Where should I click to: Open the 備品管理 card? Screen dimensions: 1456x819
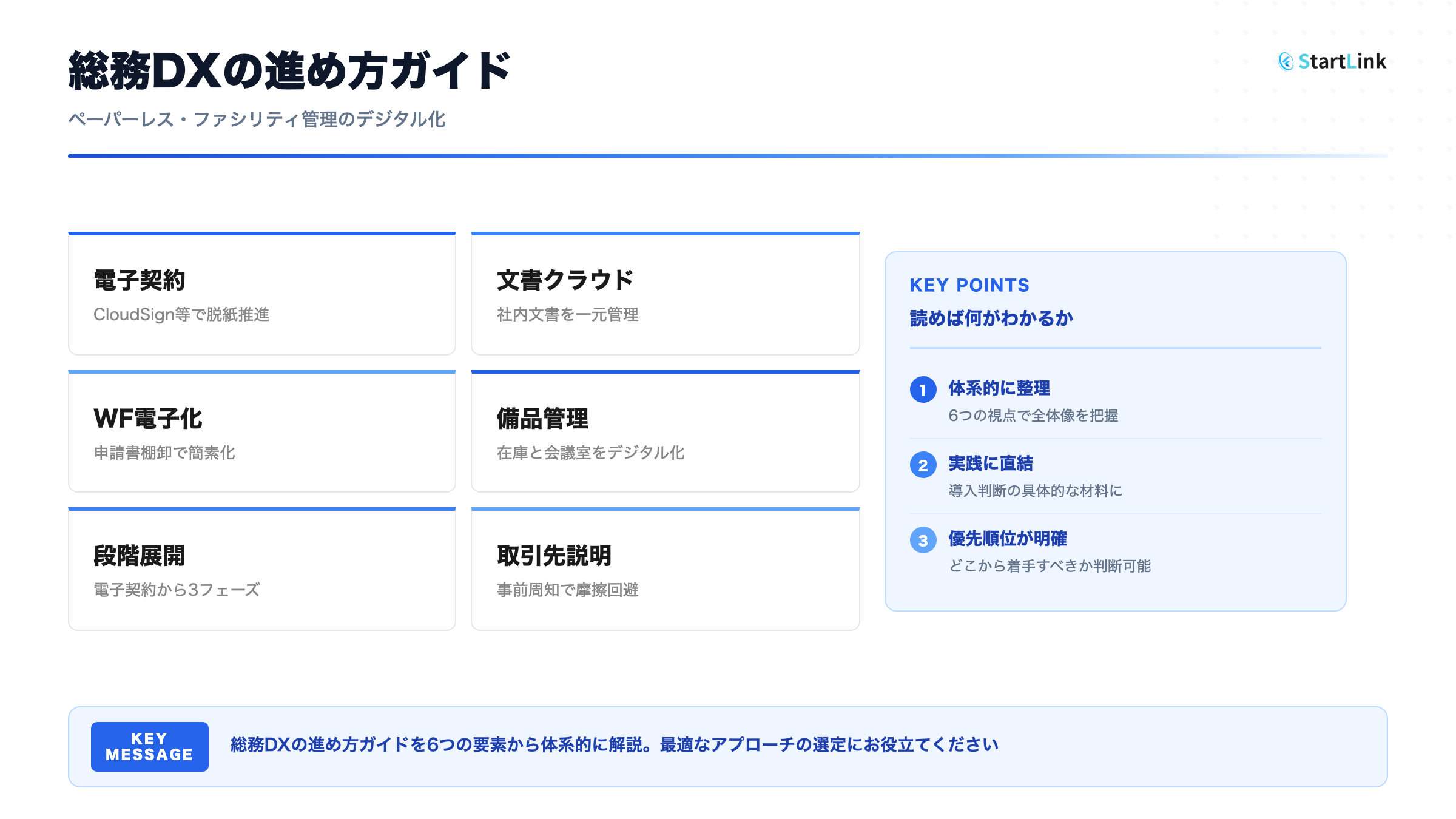[x=665, y=432]
